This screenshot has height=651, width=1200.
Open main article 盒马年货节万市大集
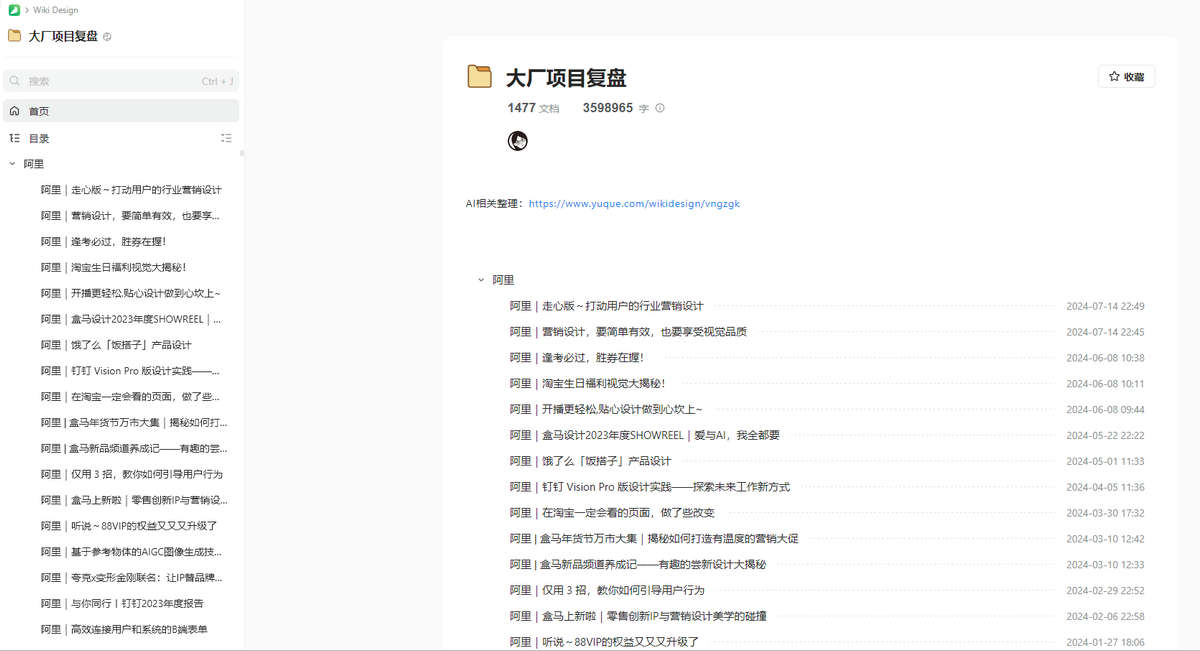pos(654,539)
